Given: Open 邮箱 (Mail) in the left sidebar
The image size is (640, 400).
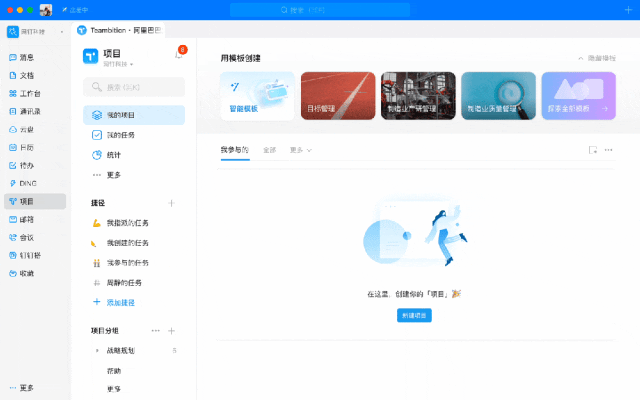Looking at the screenshot, I should (x=27, y=219).
